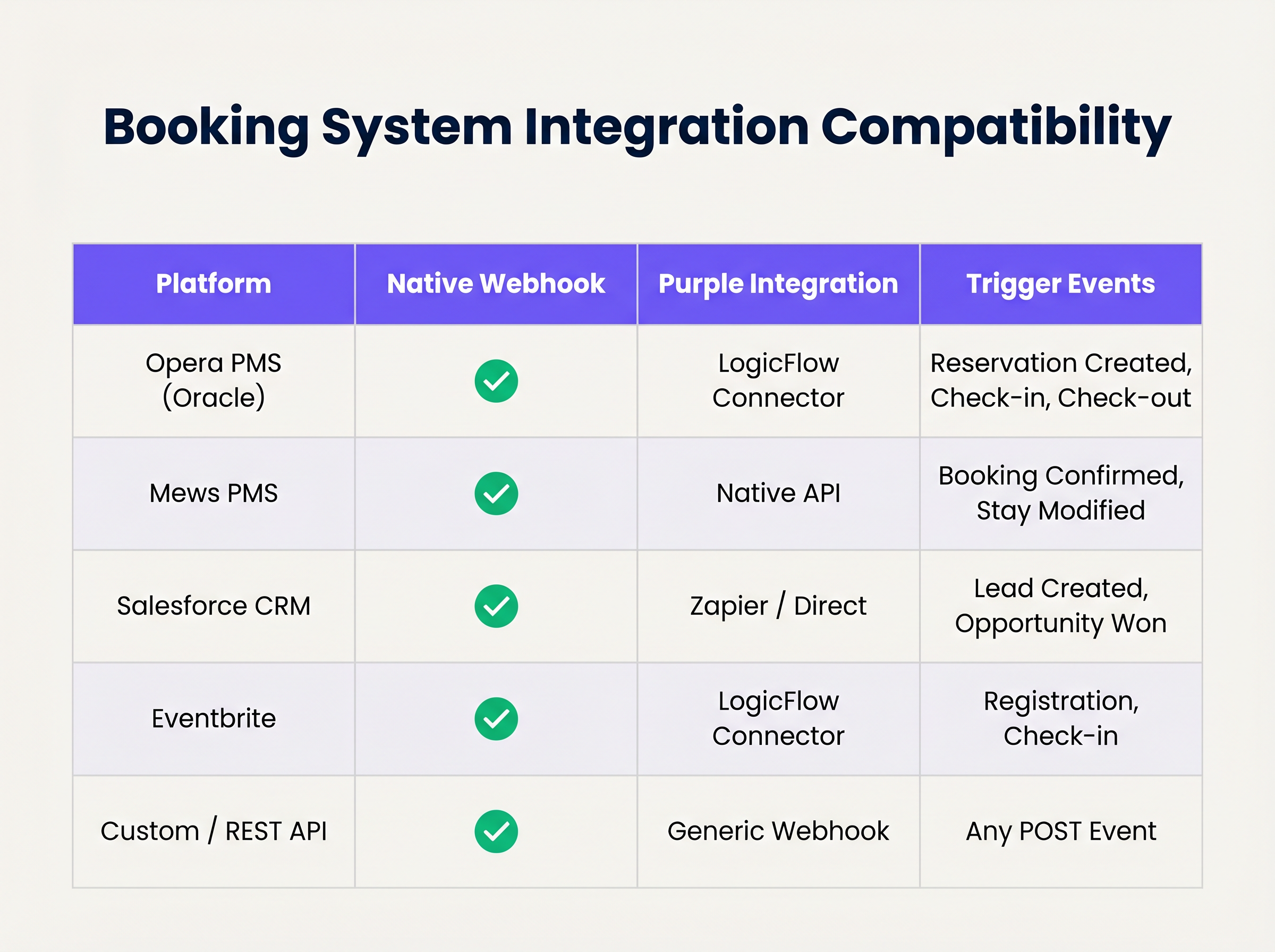The width and height of the screenshot is (1275, 952).
Task: Toggle Native Webhook support for Eventbrite
Action: click(x=496, y=718)
